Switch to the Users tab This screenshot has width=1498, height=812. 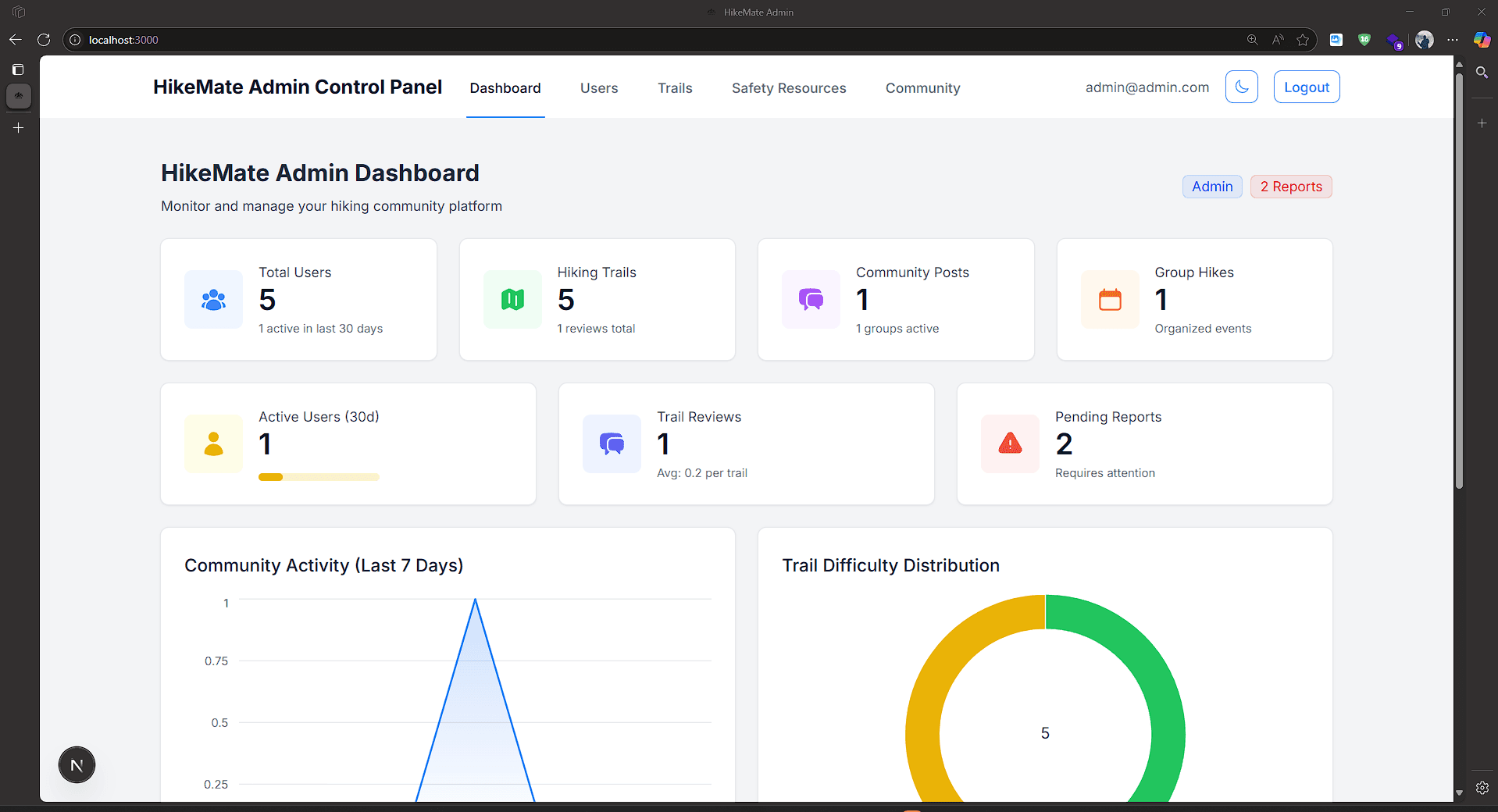(599, 88)
